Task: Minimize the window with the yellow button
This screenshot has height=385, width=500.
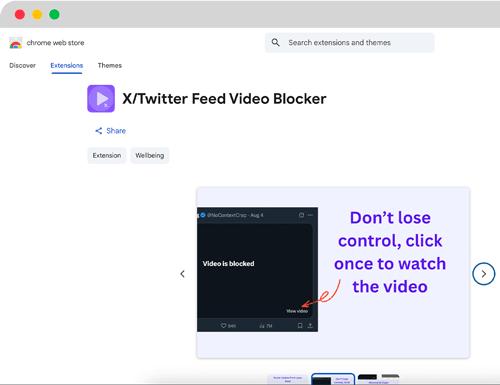Action: (37, 14)
